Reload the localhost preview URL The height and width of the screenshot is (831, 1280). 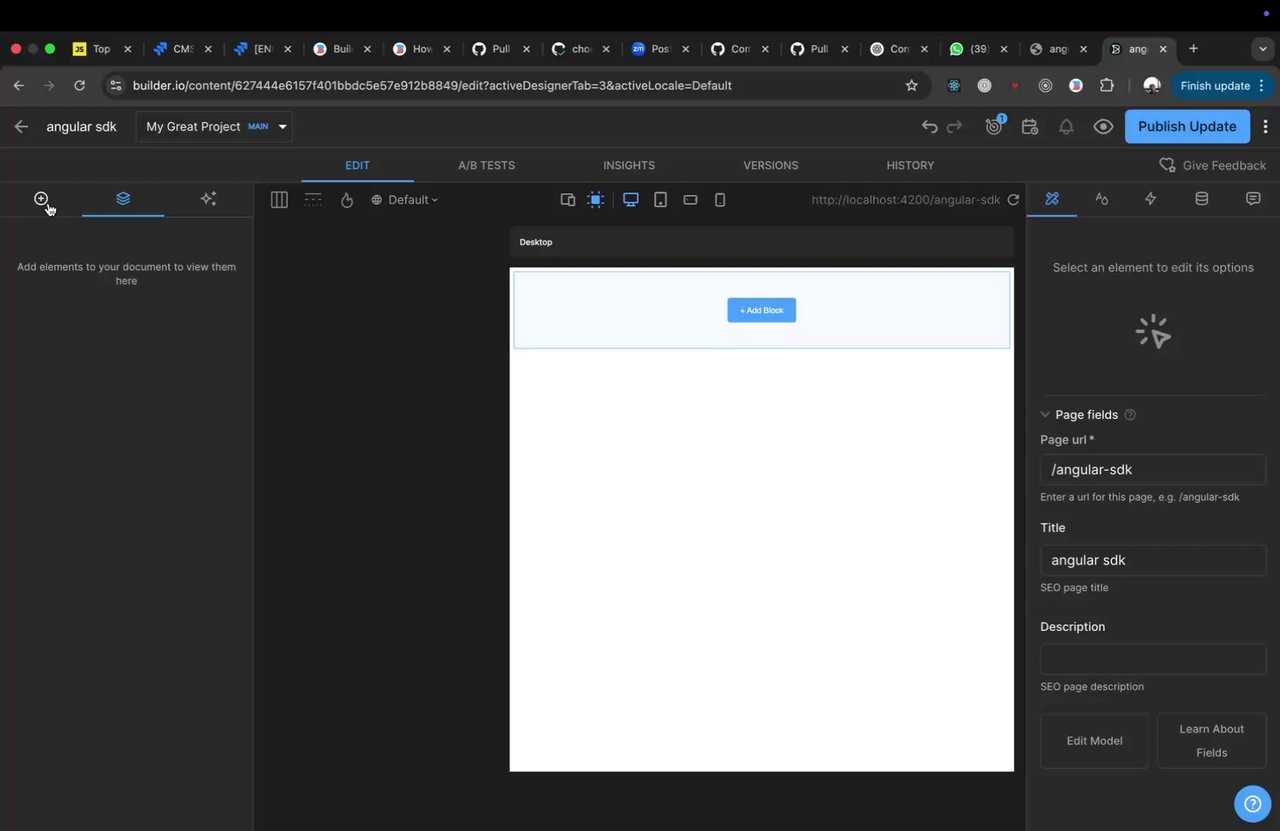(1013, 200)
